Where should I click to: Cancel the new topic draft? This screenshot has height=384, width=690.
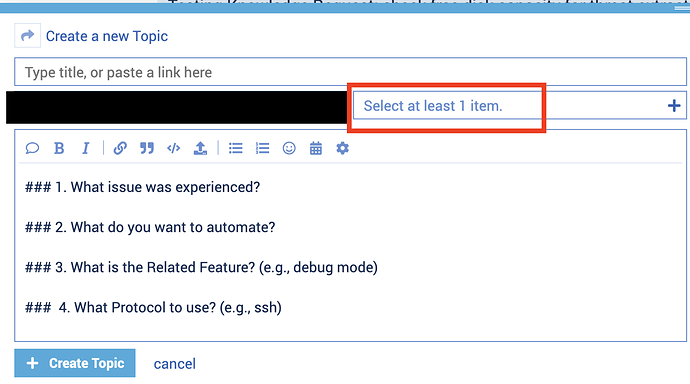pos(175,364)
